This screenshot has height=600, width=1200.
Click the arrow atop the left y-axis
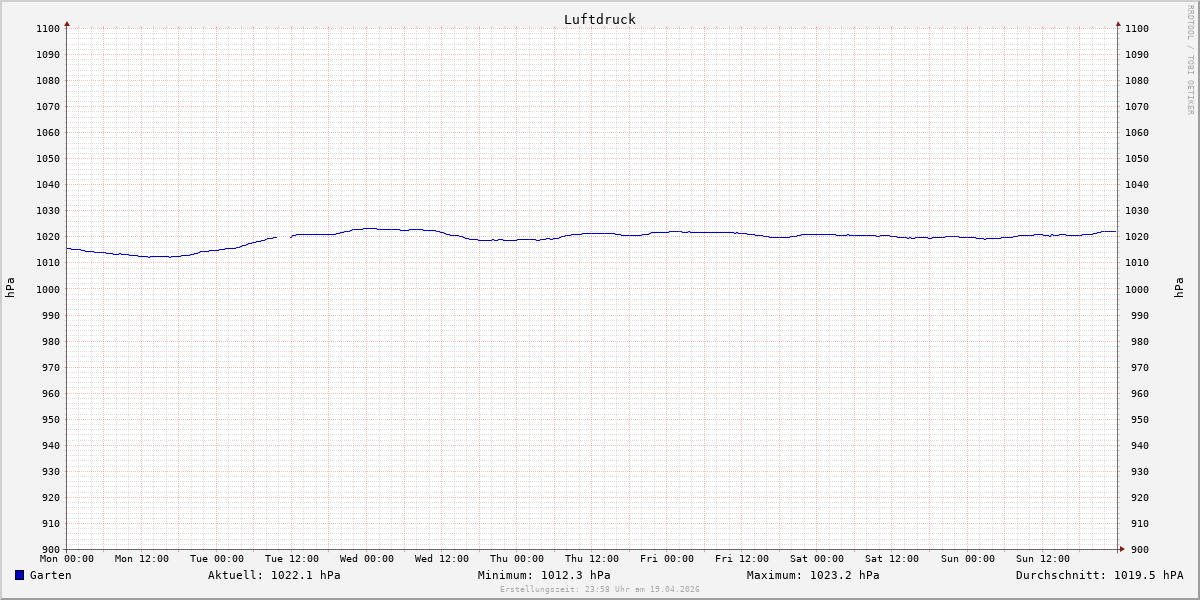click(x=67, y=22)
